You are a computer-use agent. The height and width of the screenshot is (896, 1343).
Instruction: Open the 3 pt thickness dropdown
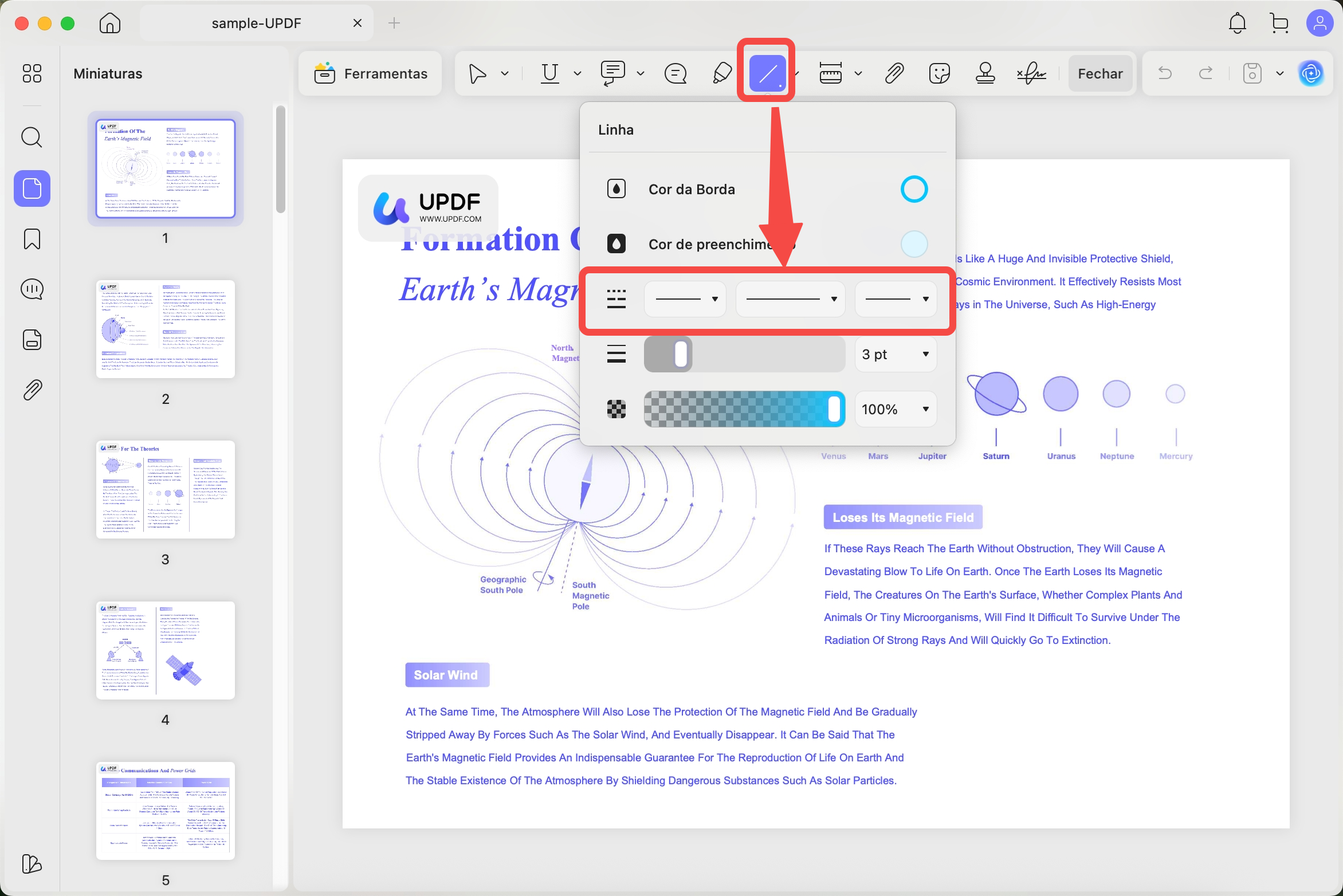click(x=896, y=355)
